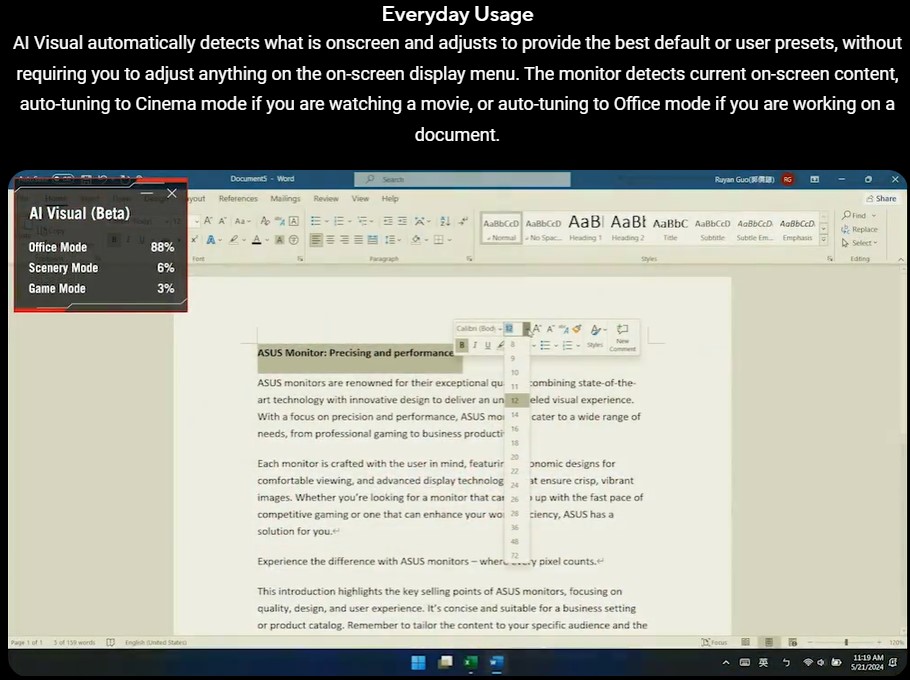Toggle Underline in the floating mini toolbar

point(487,345)
